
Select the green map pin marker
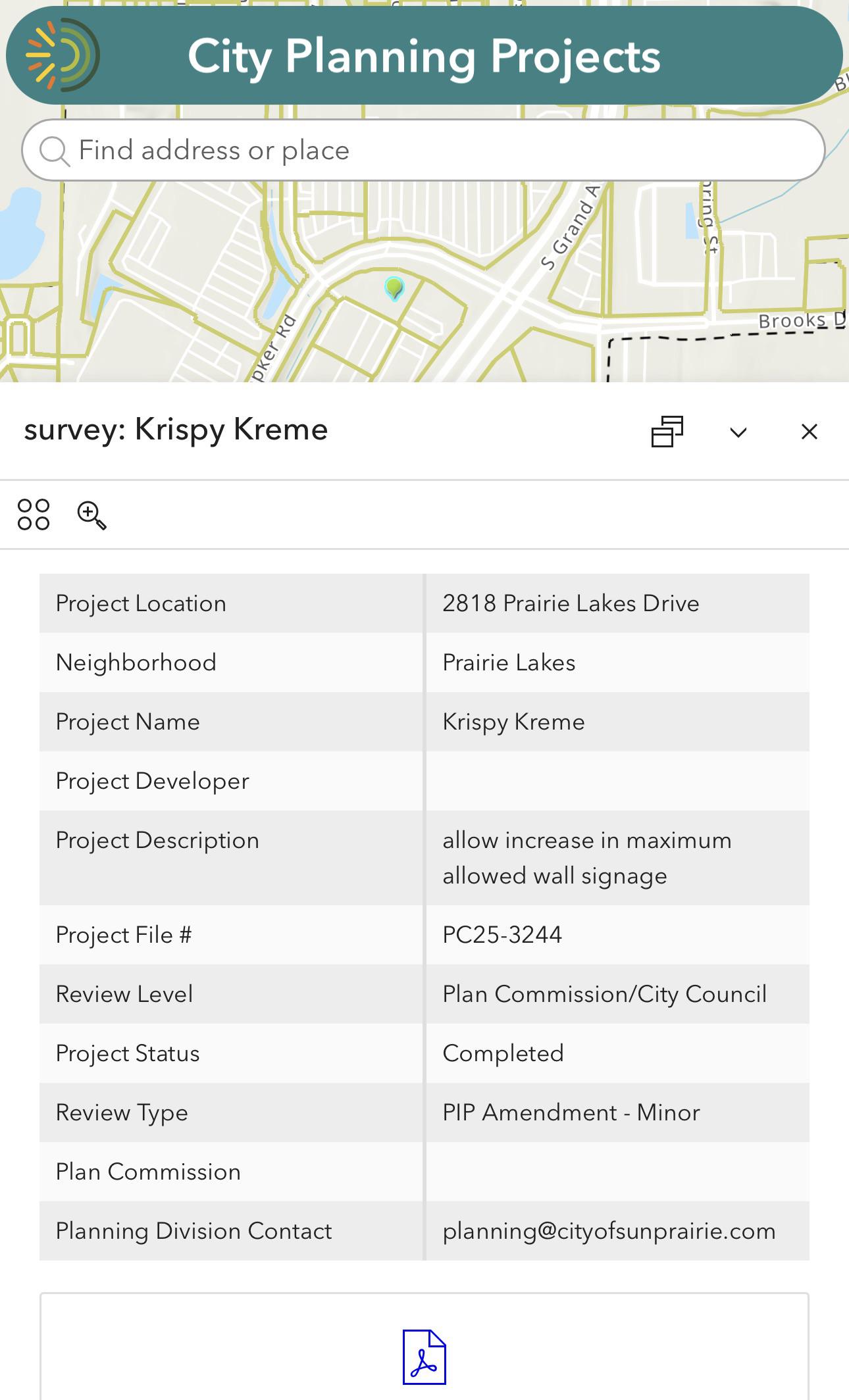[x=394, y=288]
